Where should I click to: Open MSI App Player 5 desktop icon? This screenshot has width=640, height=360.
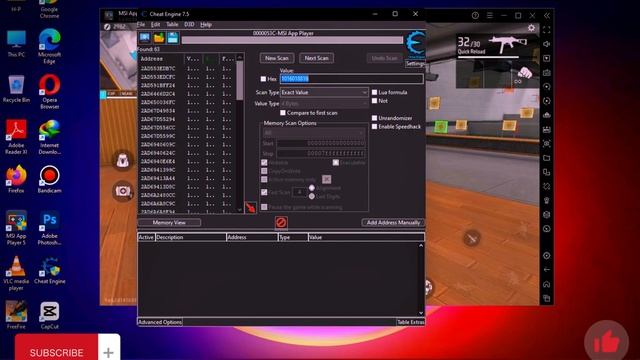tap(16, 228)
